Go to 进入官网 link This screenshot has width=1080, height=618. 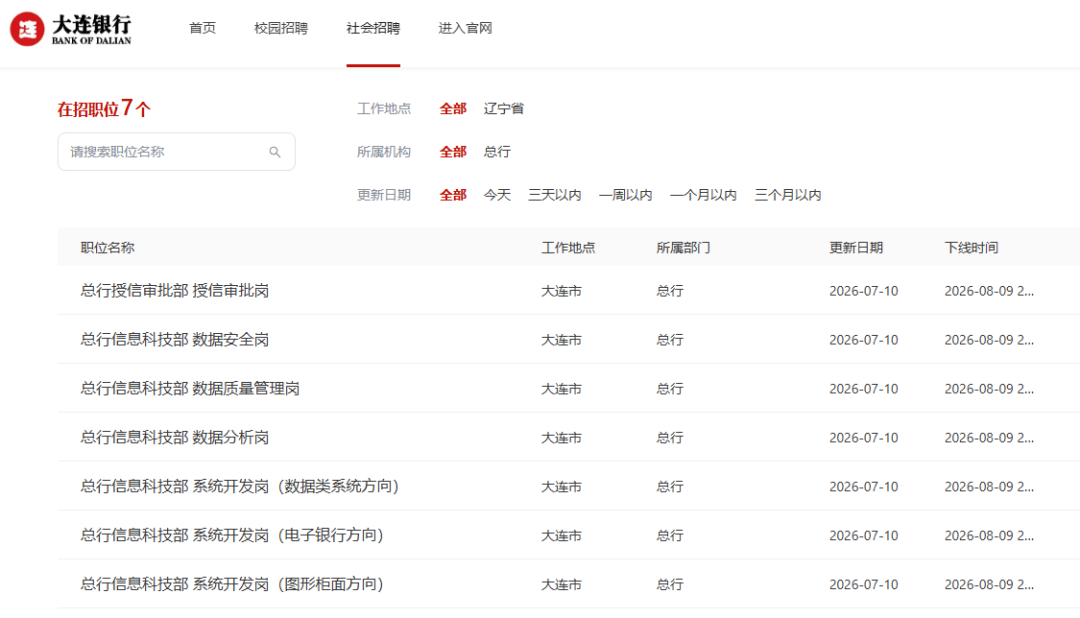click(x=466, y=28)
